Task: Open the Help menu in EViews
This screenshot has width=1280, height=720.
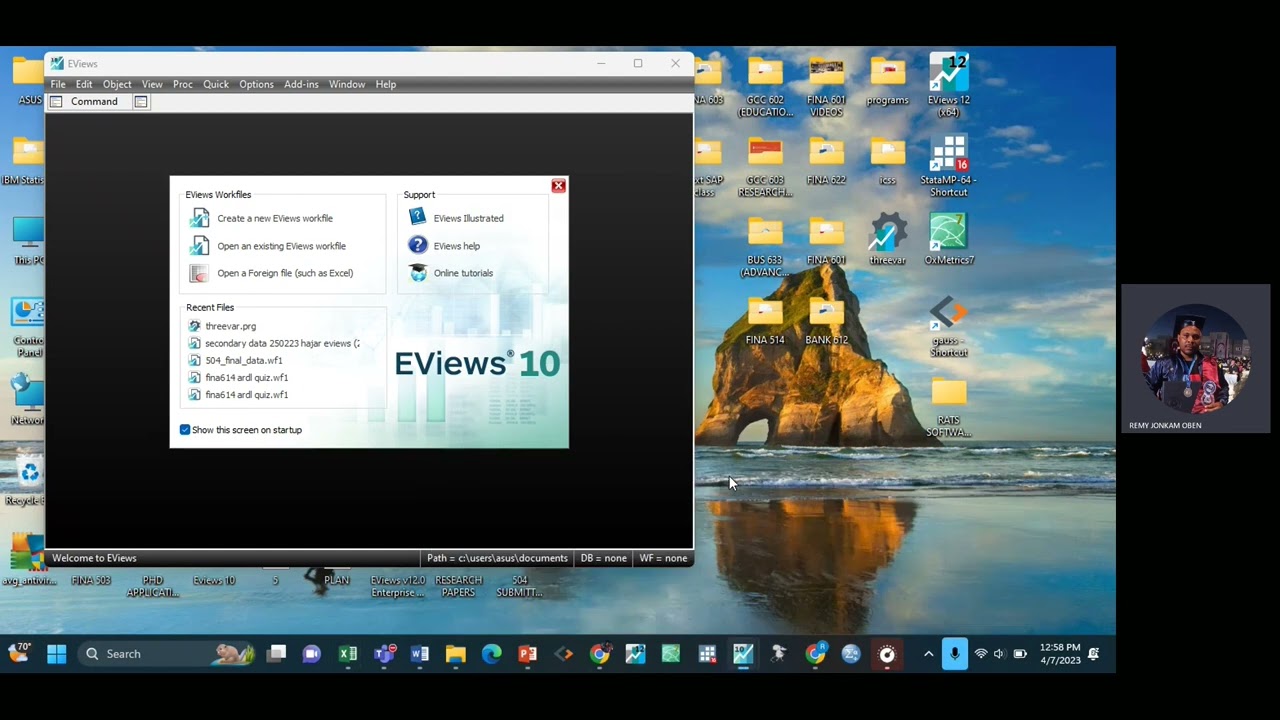Action: 386,84
